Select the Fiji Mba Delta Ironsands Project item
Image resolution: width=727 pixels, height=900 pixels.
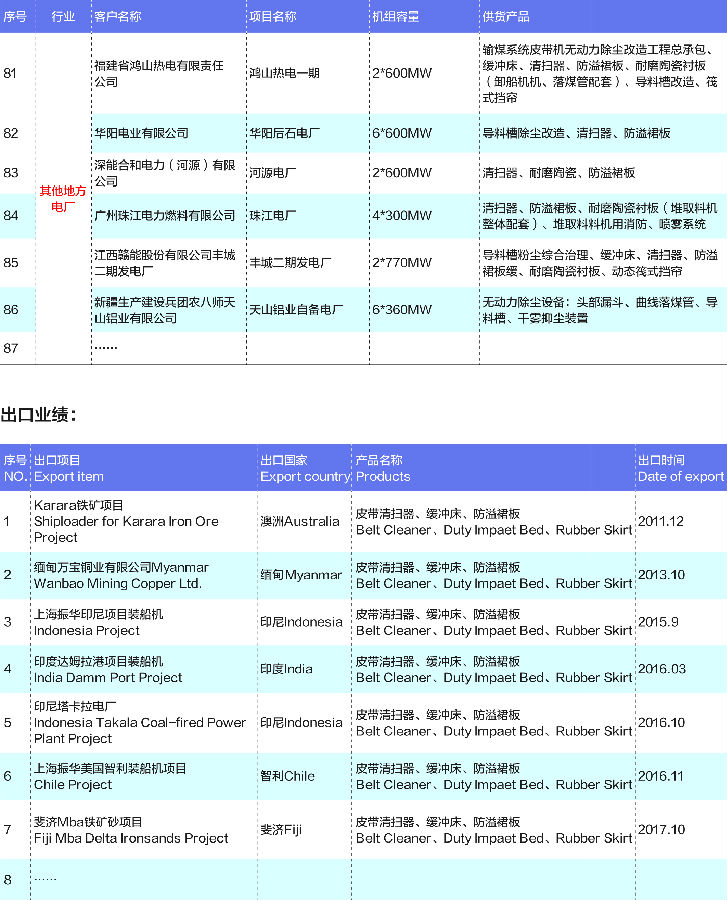131,830
